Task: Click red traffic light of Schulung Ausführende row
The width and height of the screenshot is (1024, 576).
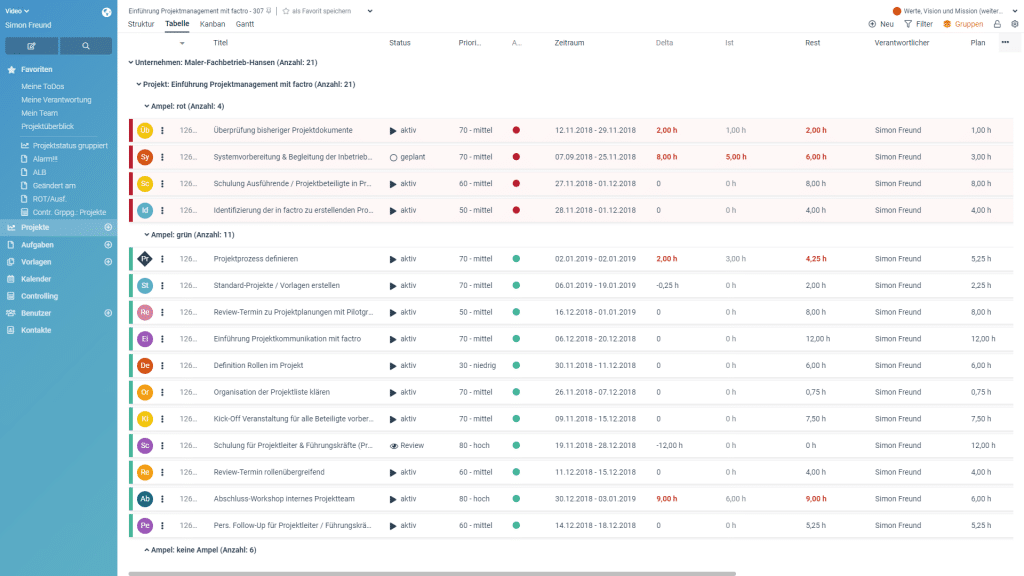Action: click(x=516, y=184)
